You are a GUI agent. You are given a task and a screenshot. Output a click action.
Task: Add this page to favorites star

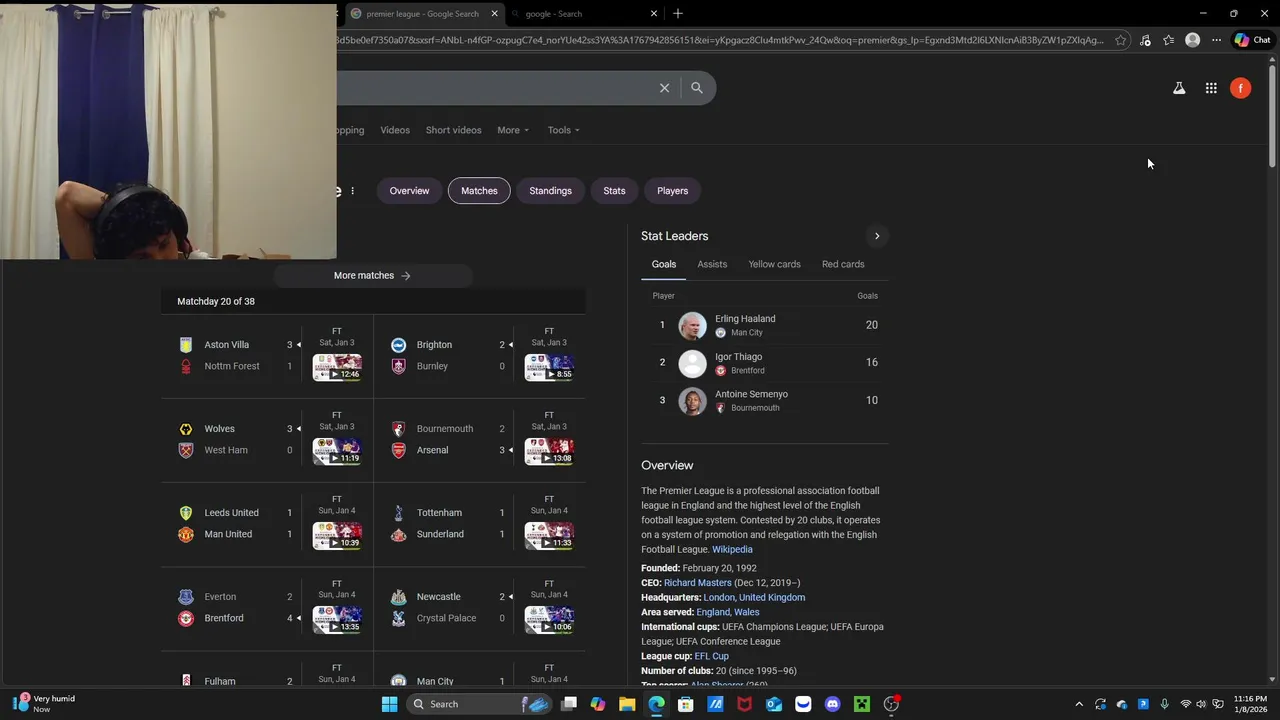1121,40
